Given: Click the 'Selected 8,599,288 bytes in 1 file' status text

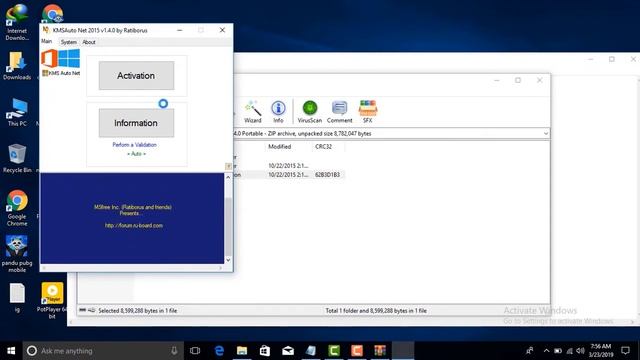Looking at the screenshot, I should (x=138, y=311).
